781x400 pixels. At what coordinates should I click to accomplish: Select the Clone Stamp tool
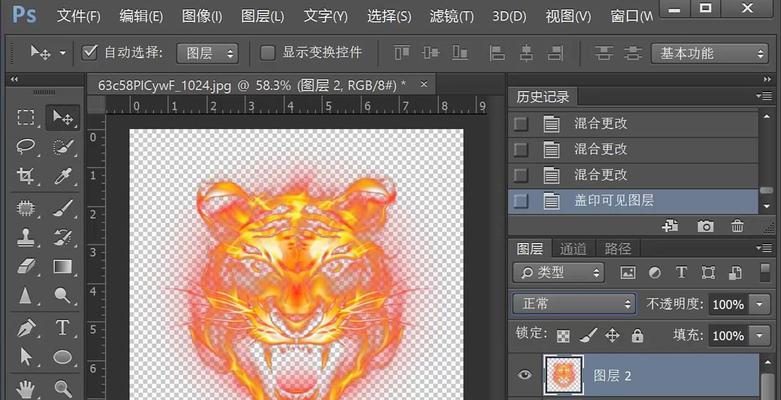(27, 237)
